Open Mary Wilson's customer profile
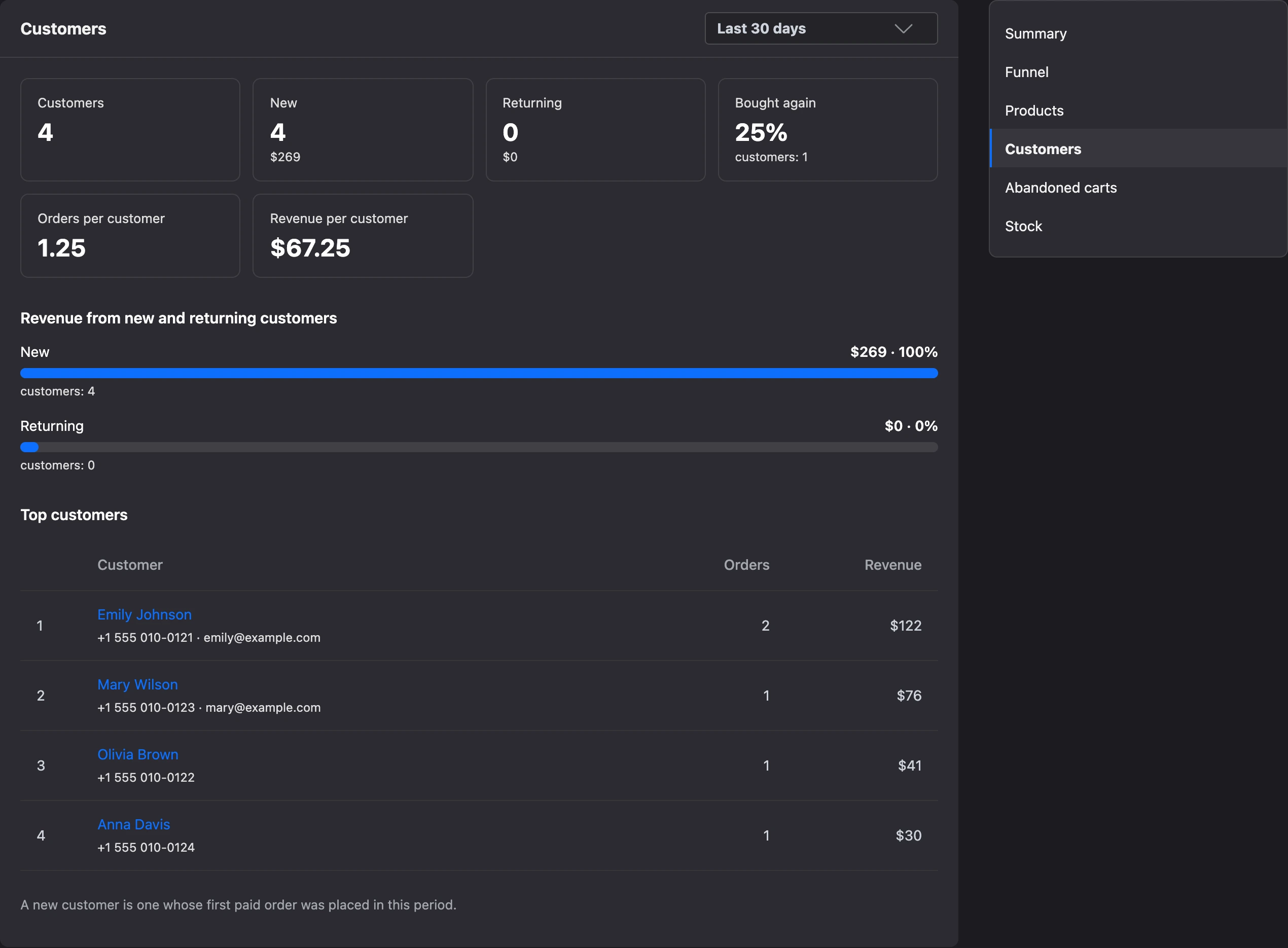 (x=137, y=684)
